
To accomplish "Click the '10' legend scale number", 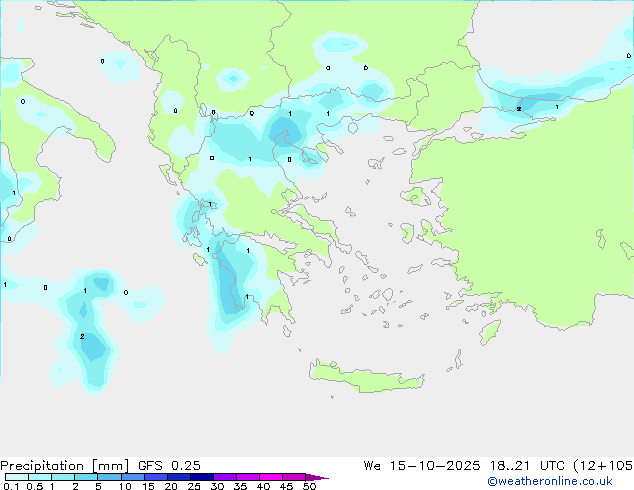I will (x=125, y=486).
